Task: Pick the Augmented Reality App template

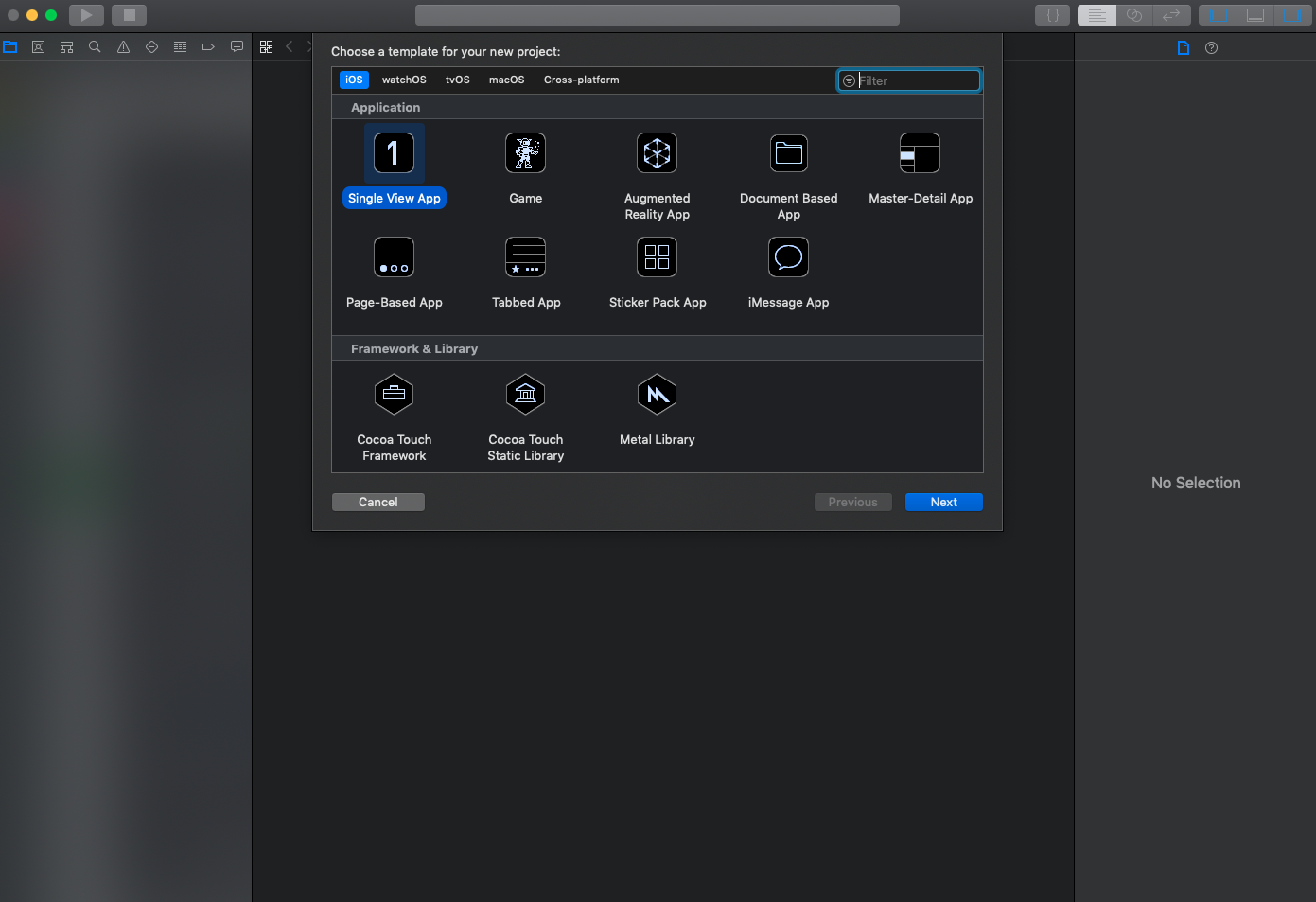Action: (x=657, y=153)
